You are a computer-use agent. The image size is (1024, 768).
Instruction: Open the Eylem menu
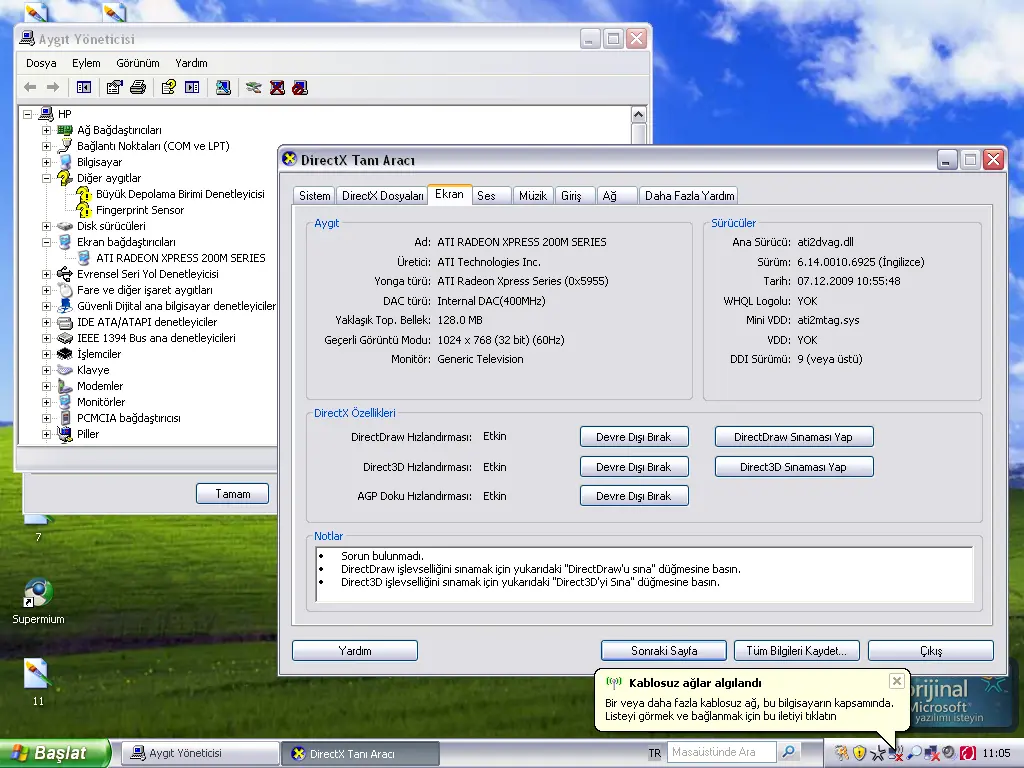[x=86, y=63]
